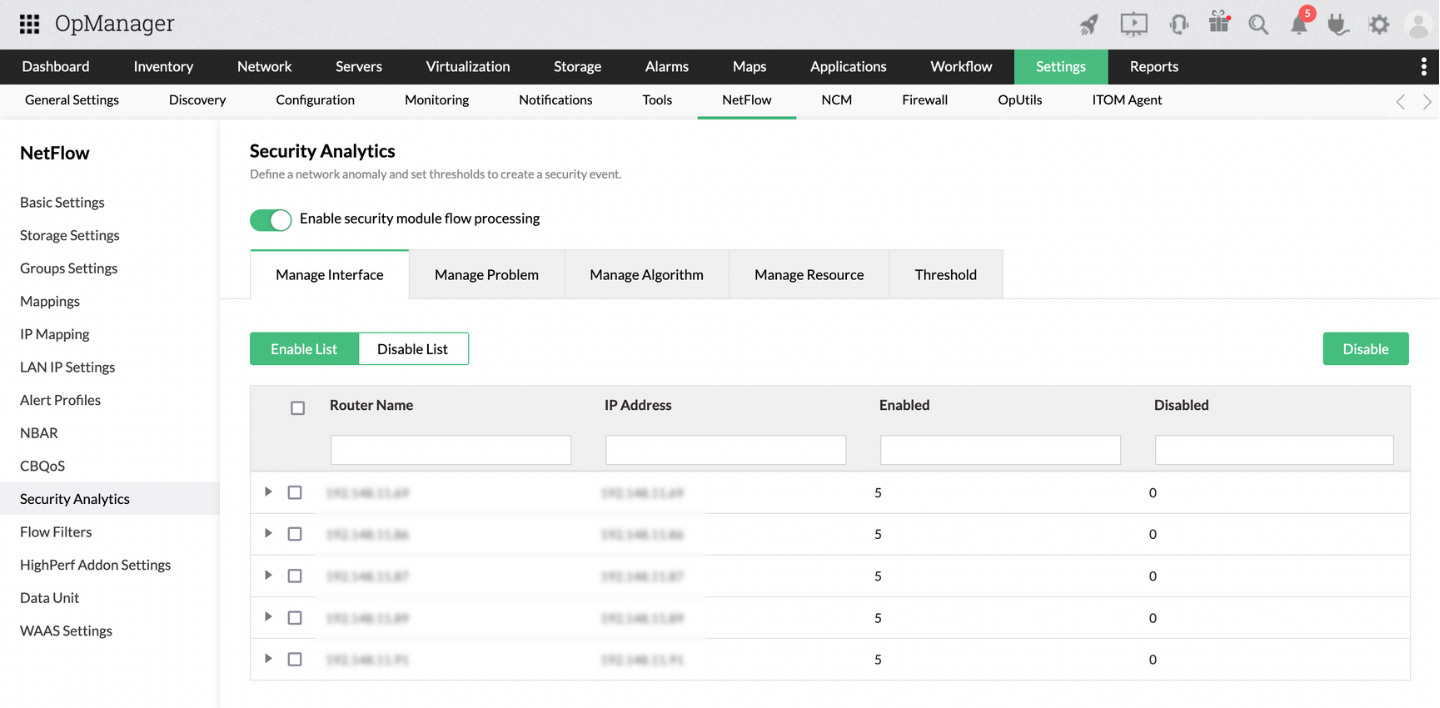Open WAAS Settings in sidebar
The image size is (1440, 708).
pos(66,631)
